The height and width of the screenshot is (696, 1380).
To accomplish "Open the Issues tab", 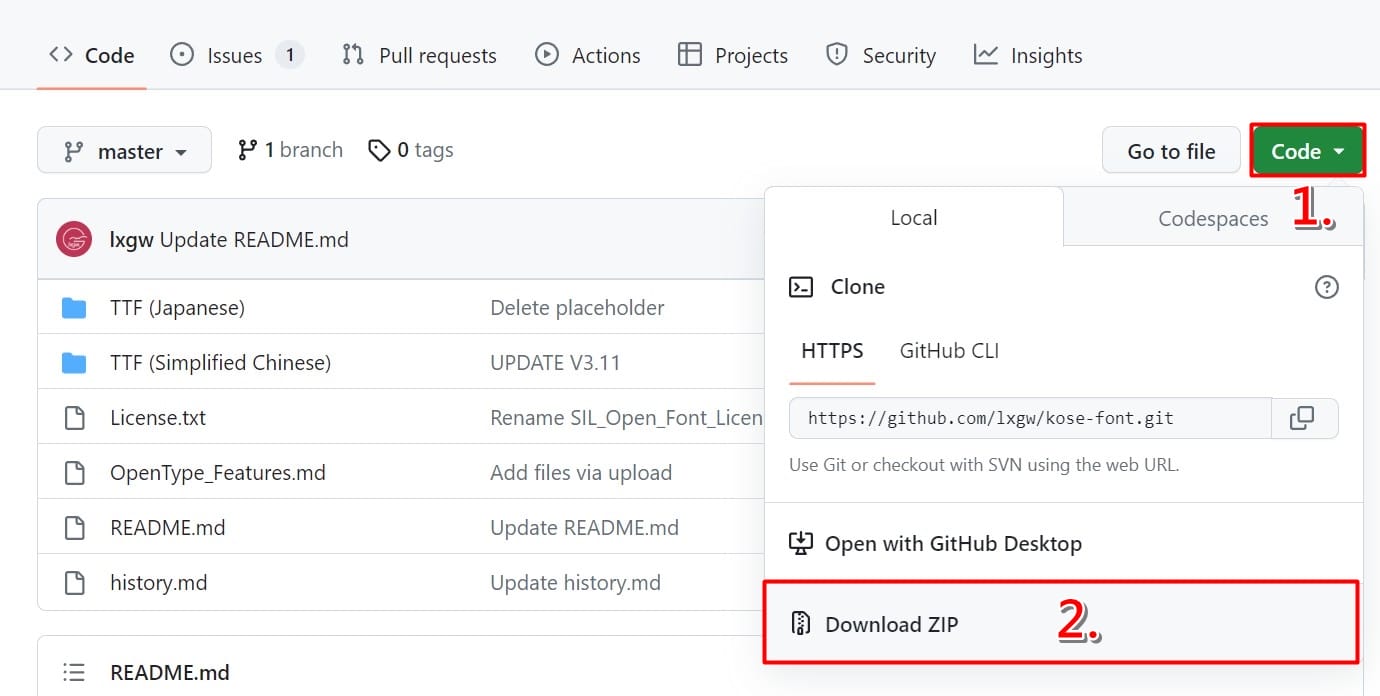I will [x=237, y=56].
